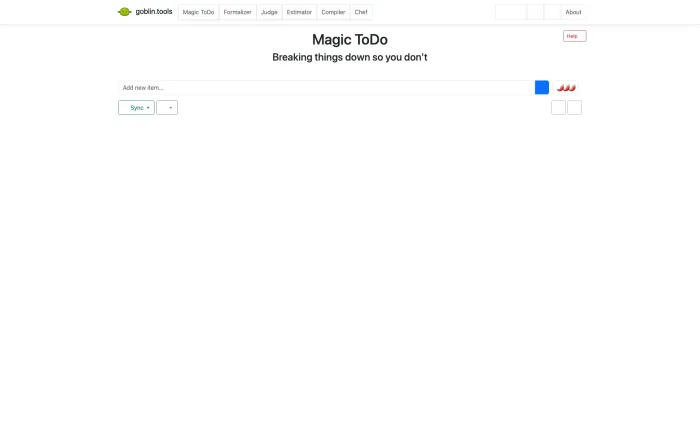The width and height of the screenshot is (700, 438).
Task: Select the Compiler tab
Action: [x=333, y=12]
